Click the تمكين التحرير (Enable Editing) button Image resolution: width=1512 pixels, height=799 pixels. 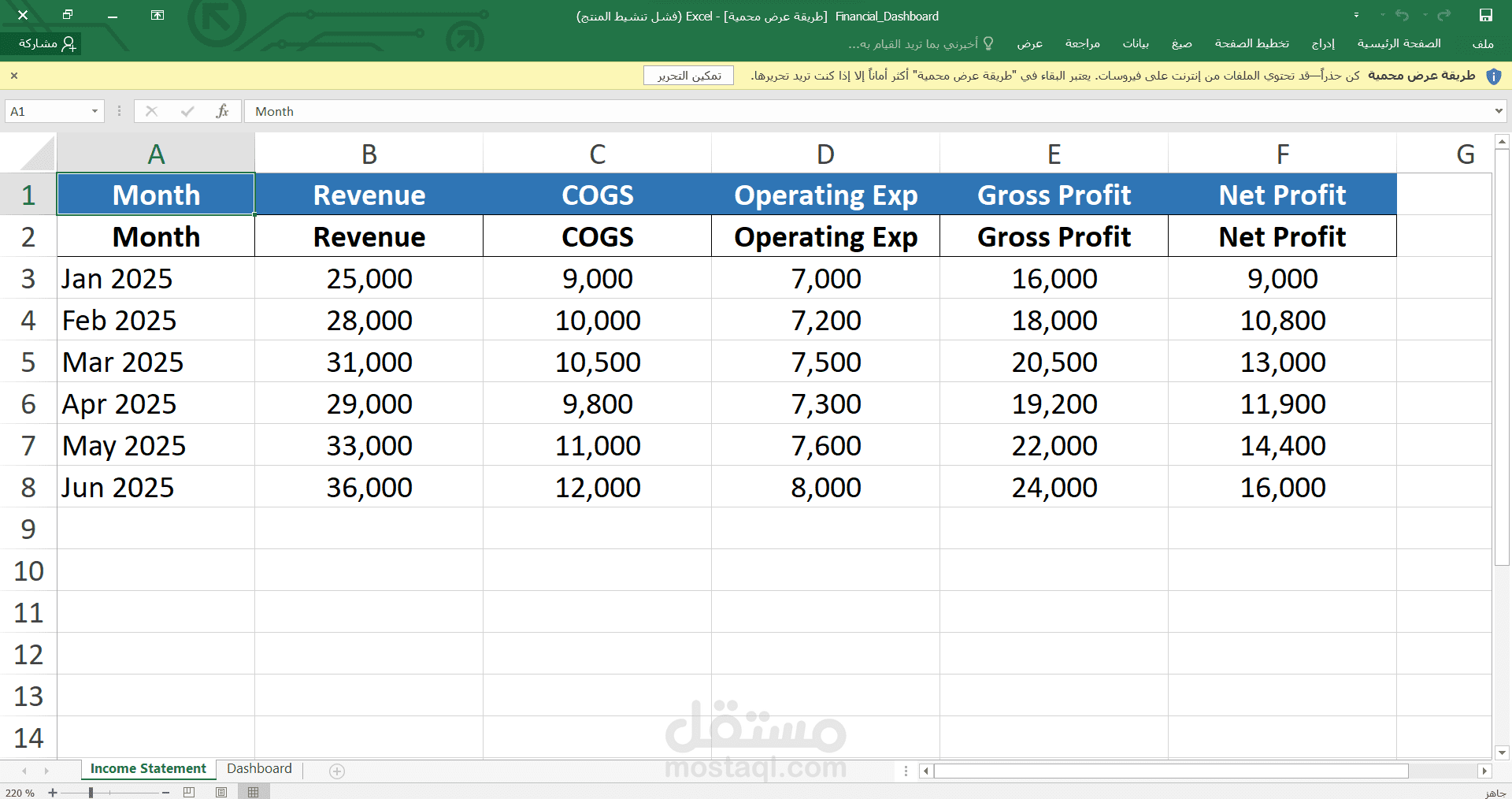click(x=688, y=76)
